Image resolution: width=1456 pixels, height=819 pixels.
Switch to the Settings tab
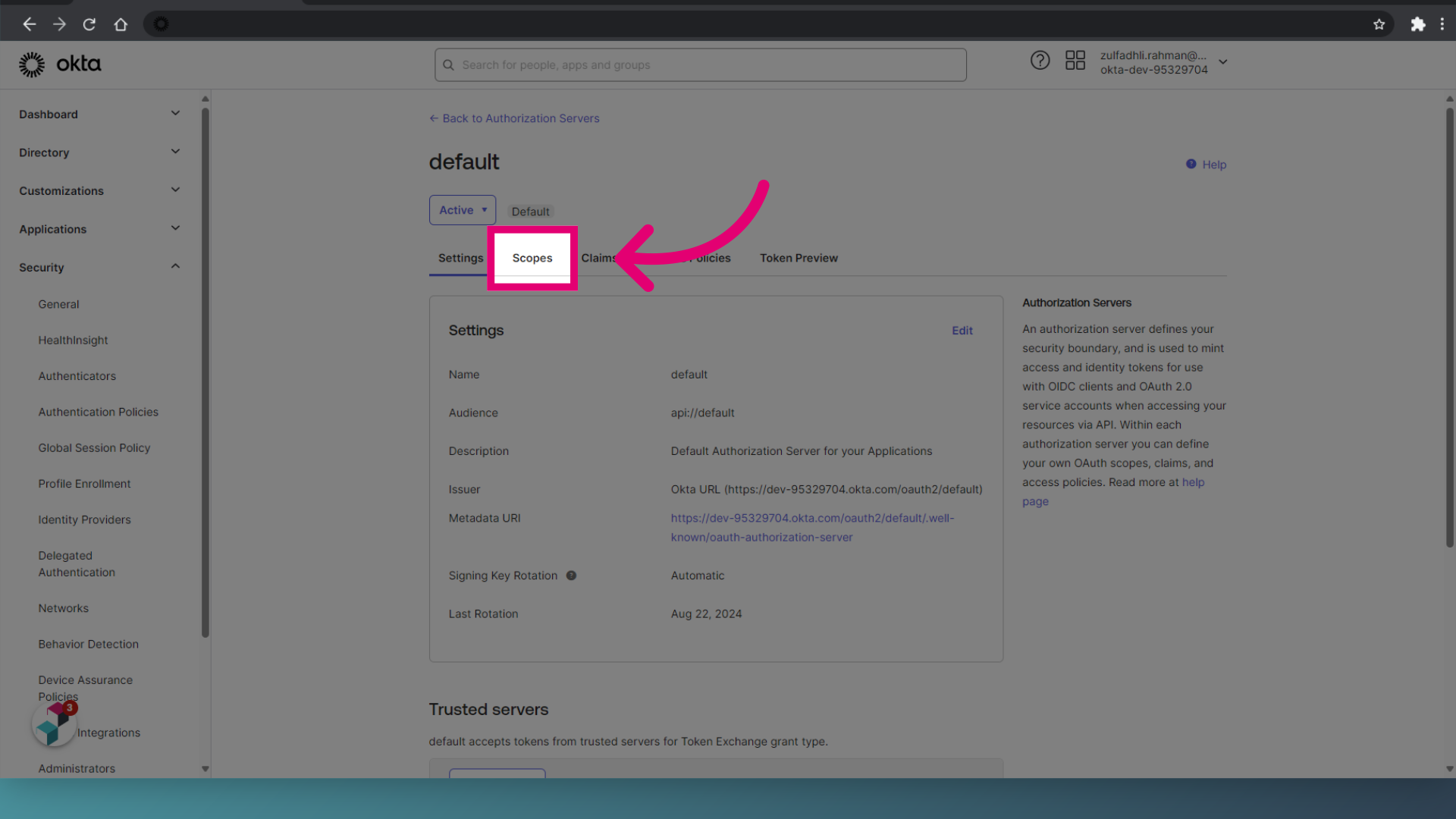(x=460, y=258)
